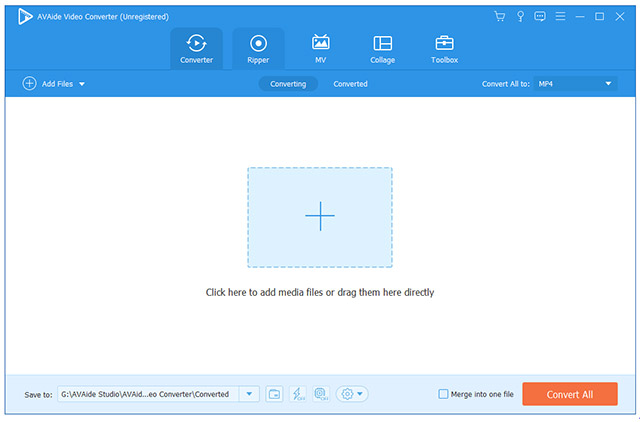Screen dimensions: 640x422
Task: Expand the Save to path dropdown
Action: point(250,394)
